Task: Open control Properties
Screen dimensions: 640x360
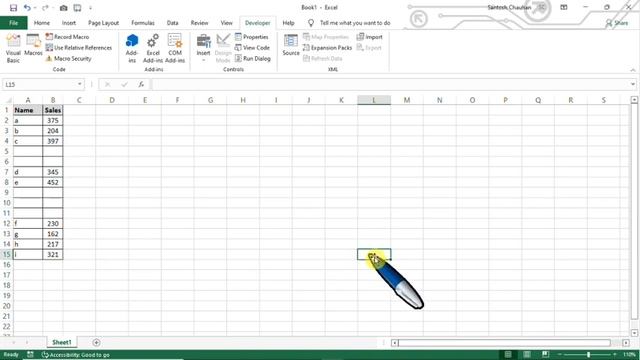Action: (x=251, y=37)
